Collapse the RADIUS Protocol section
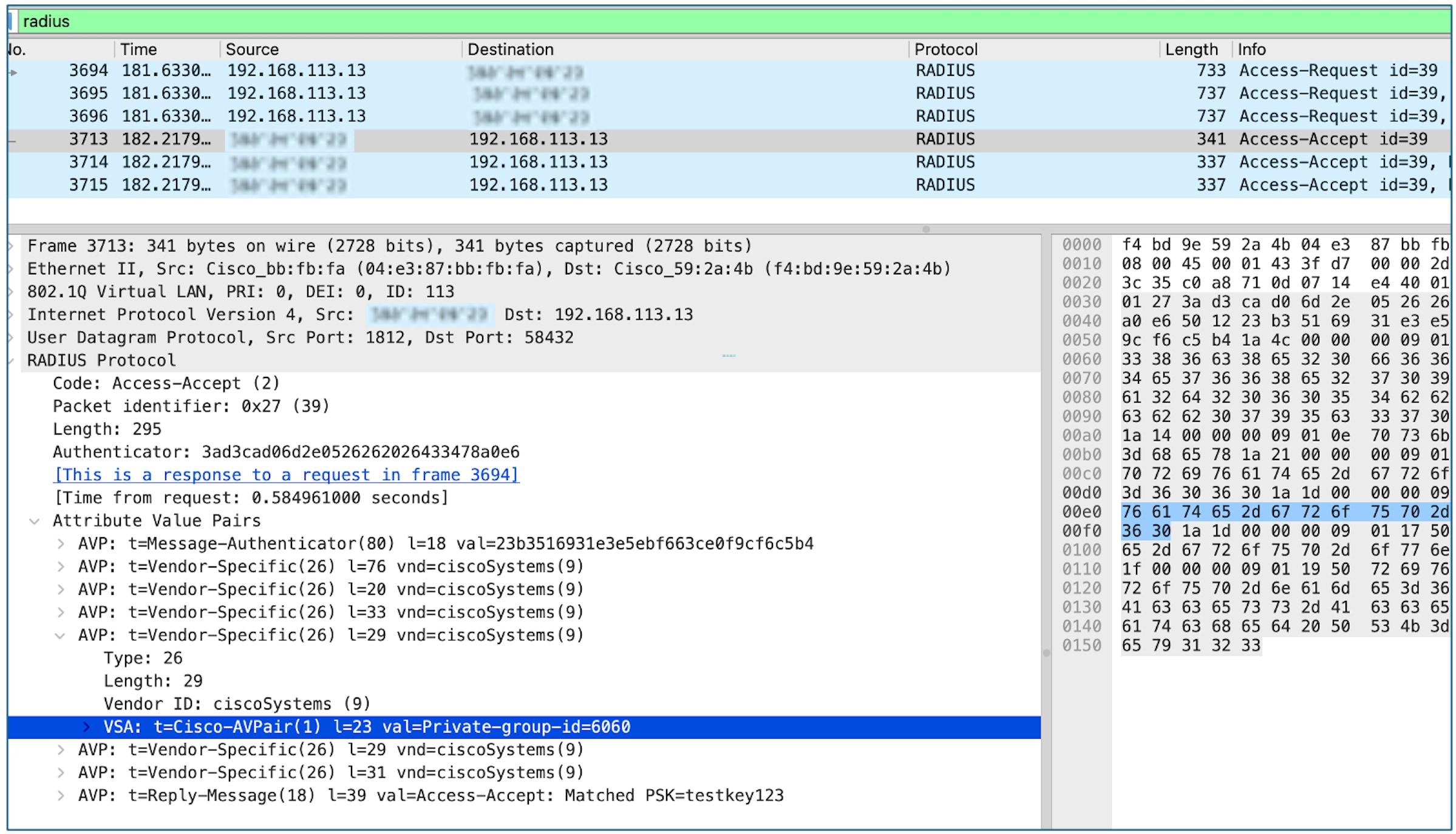The height and width of the screenshot is (834, 1456). tap(12, 360)
